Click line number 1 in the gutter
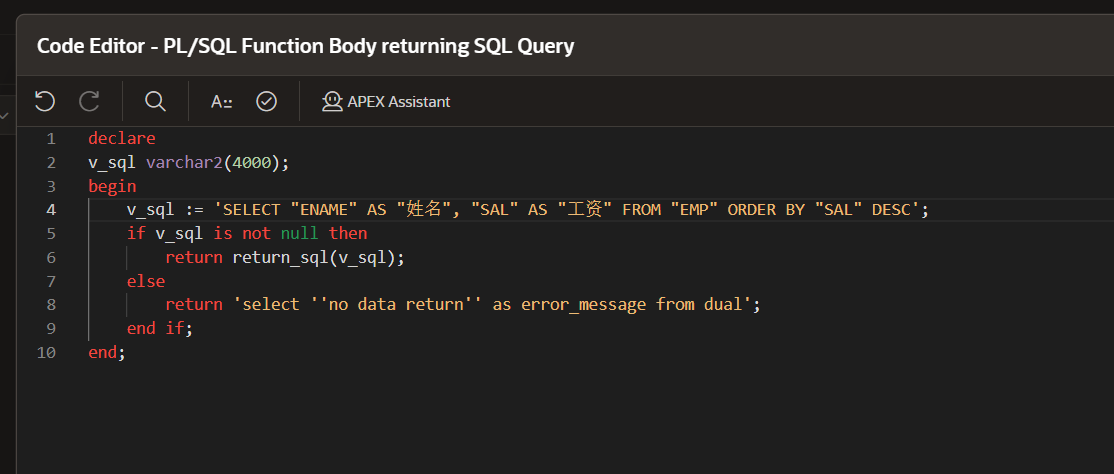The height and width of the screenshot is (474, 1114). [50, 138]
